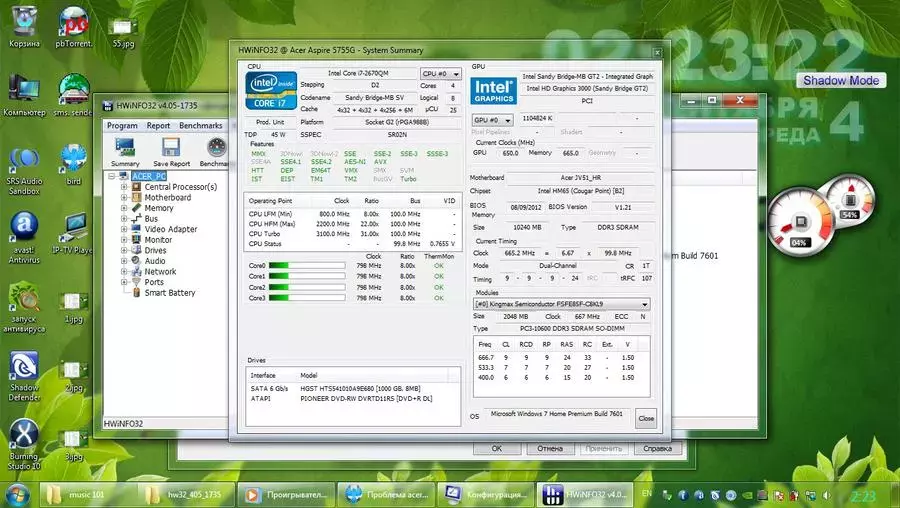Open 1.jpg file on desktop
The width and height of the screenshot is (900, 508).
(73, 308)
